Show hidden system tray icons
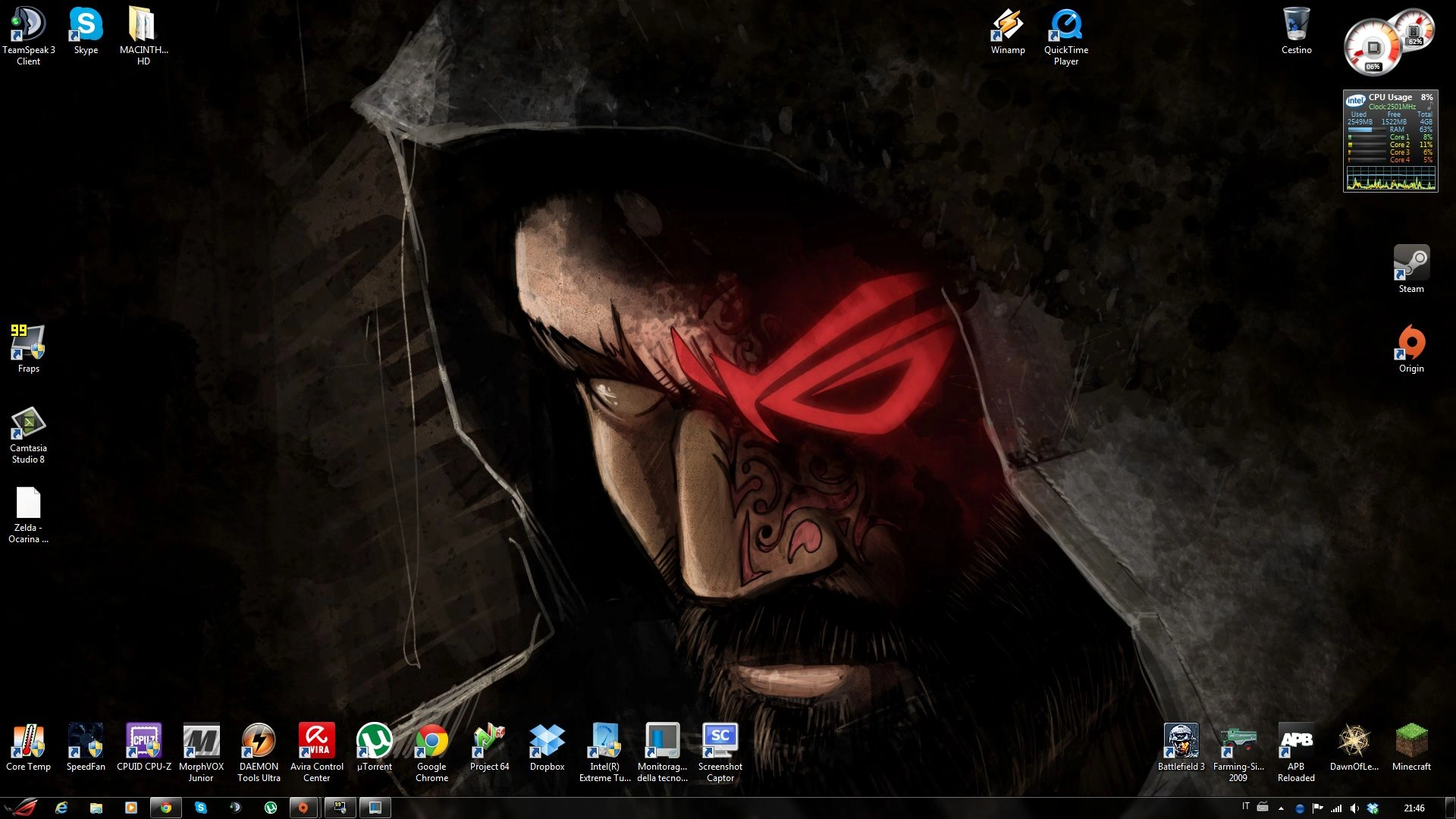Screen dimensions: 1456x819 [1282, 808]
